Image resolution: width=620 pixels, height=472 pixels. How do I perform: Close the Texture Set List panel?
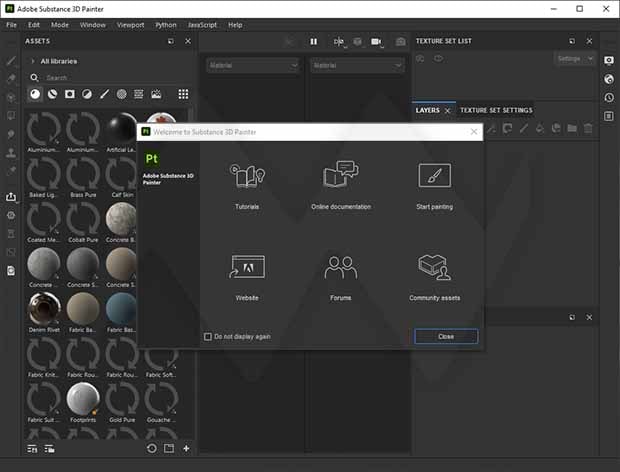[589, 41]
